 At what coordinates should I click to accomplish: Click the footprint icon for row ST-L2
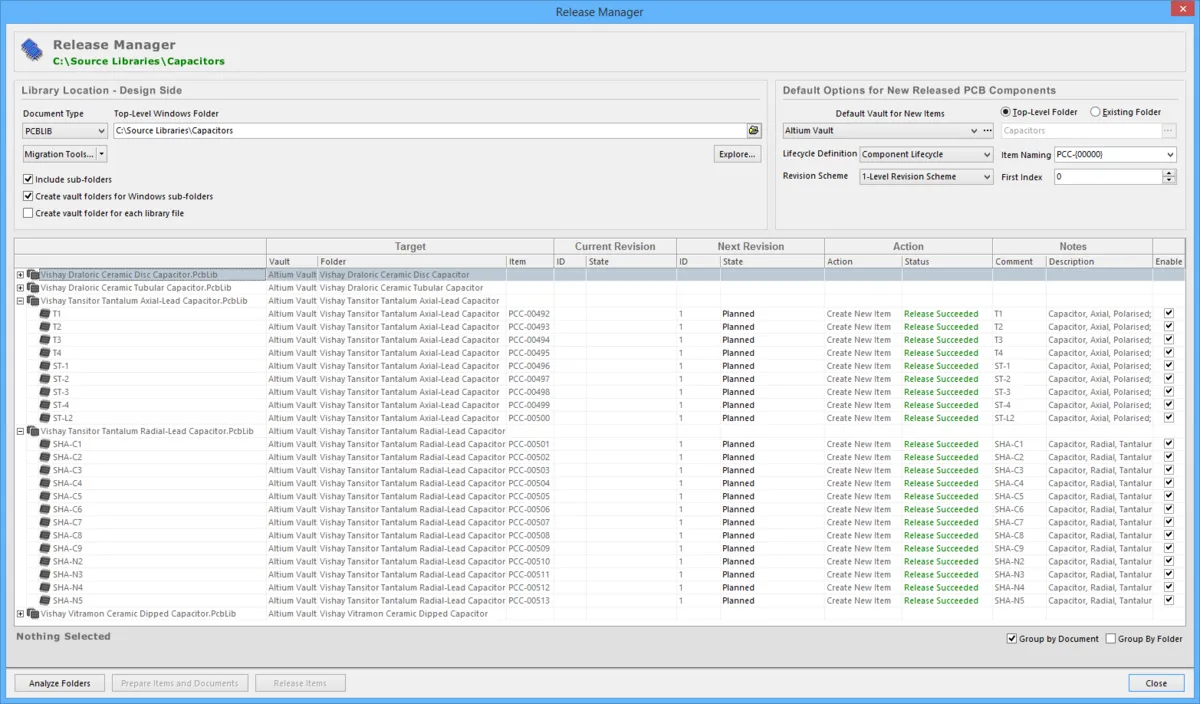[x=44, y=418]
